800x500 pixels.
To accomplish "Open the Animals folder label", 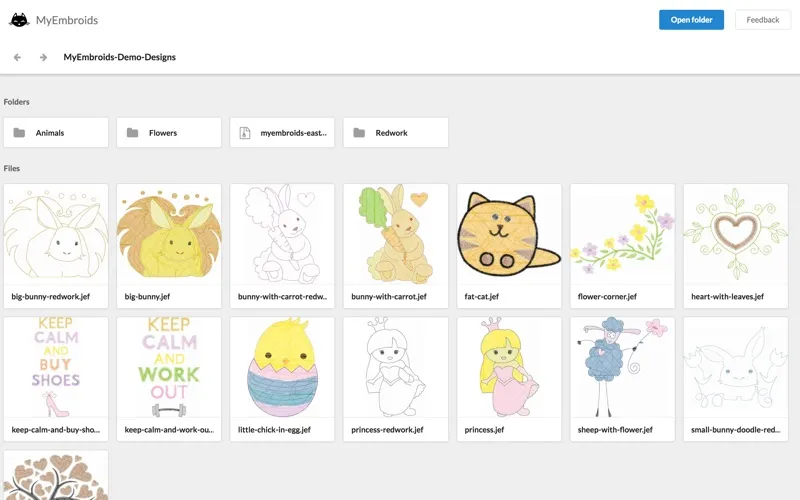I will coord(50,133).
